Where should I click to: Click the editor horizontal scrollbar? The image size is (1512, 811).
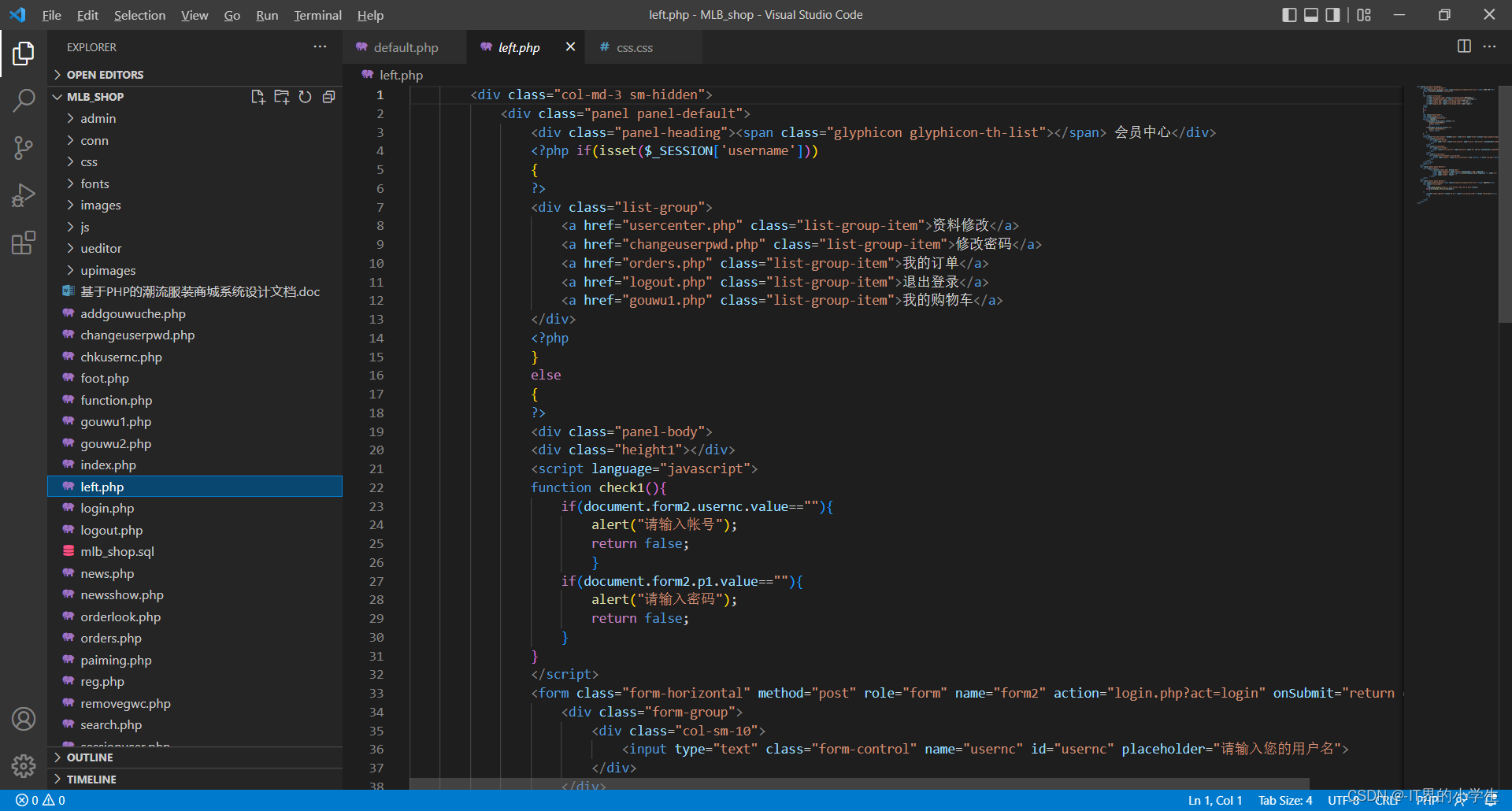tap(858, 784)
